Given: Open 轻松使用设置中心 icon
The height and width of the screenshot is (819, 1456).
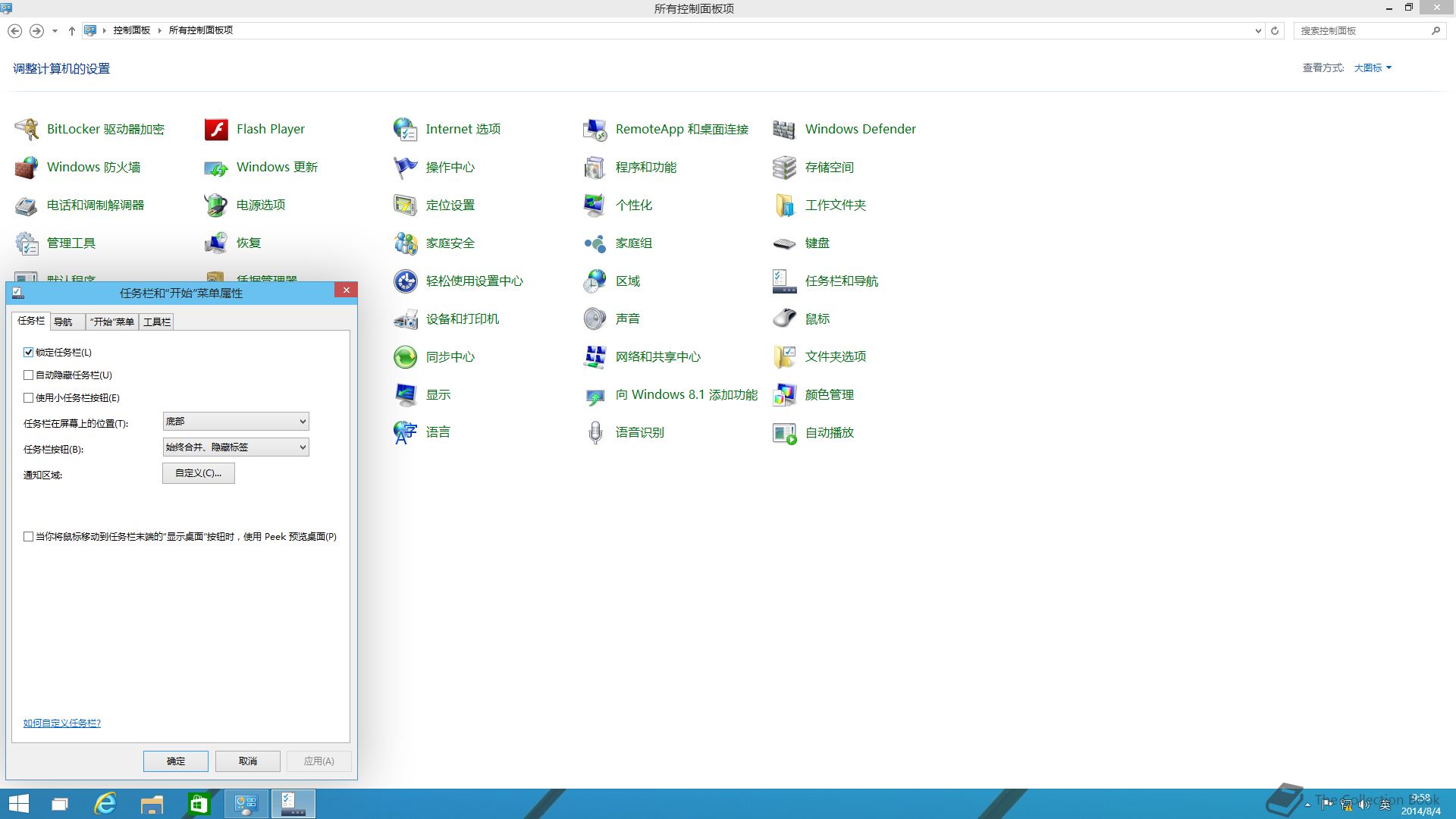Looking at the screenshot, I should point(406,281).
